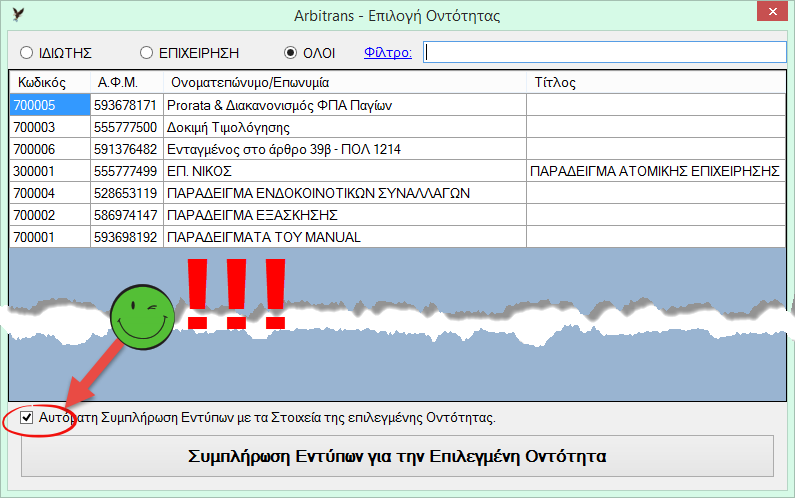
Task: Select the Δοκιμή Τιμολόγησης entry
Action: click(x=345, y=127)
